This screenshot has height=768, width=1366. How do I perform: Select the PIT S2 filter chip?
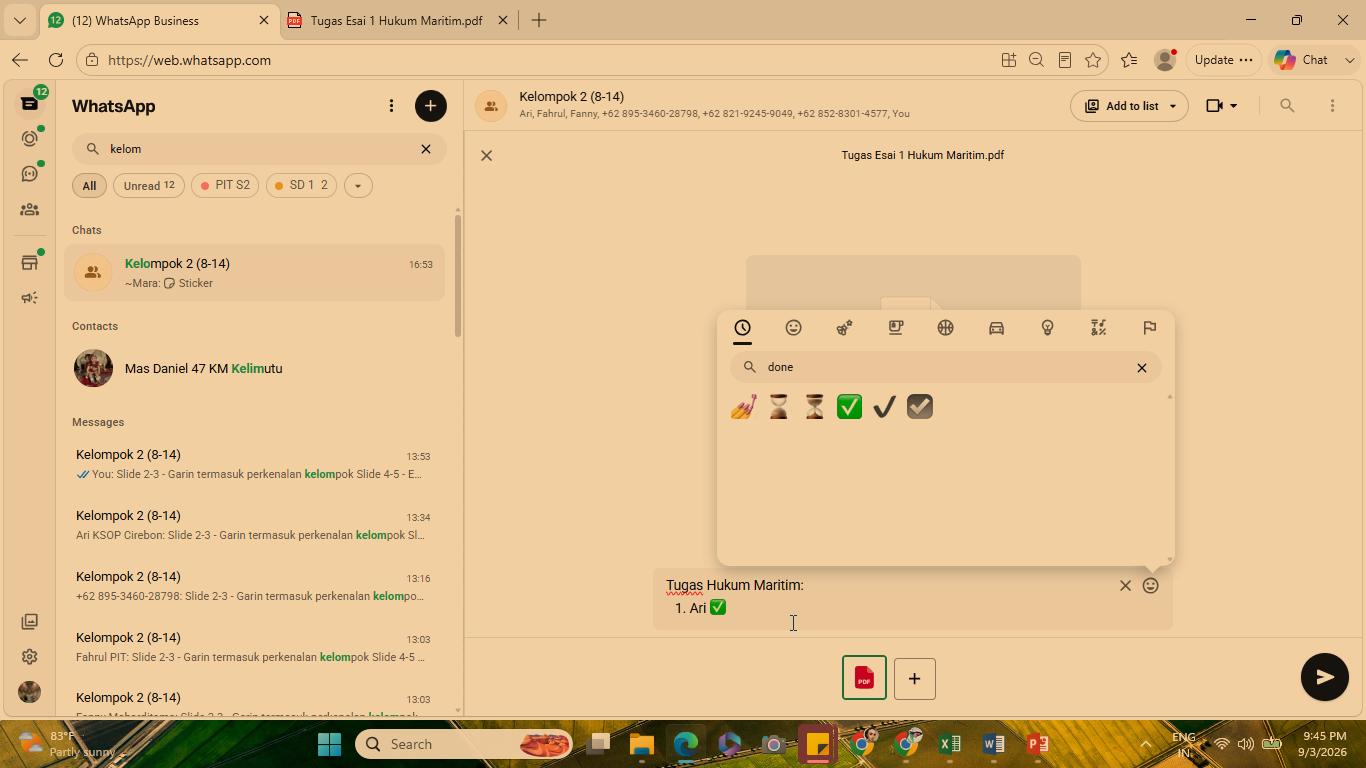tap(225, 185)
